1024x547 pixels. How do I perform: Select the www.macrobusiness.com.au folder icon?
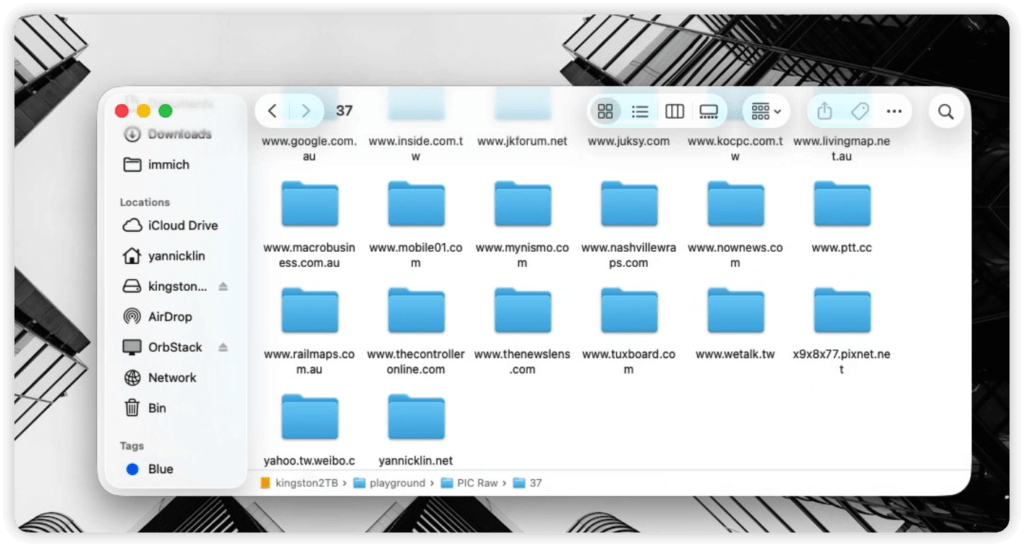pyautogui.click(x=310, y=204)
